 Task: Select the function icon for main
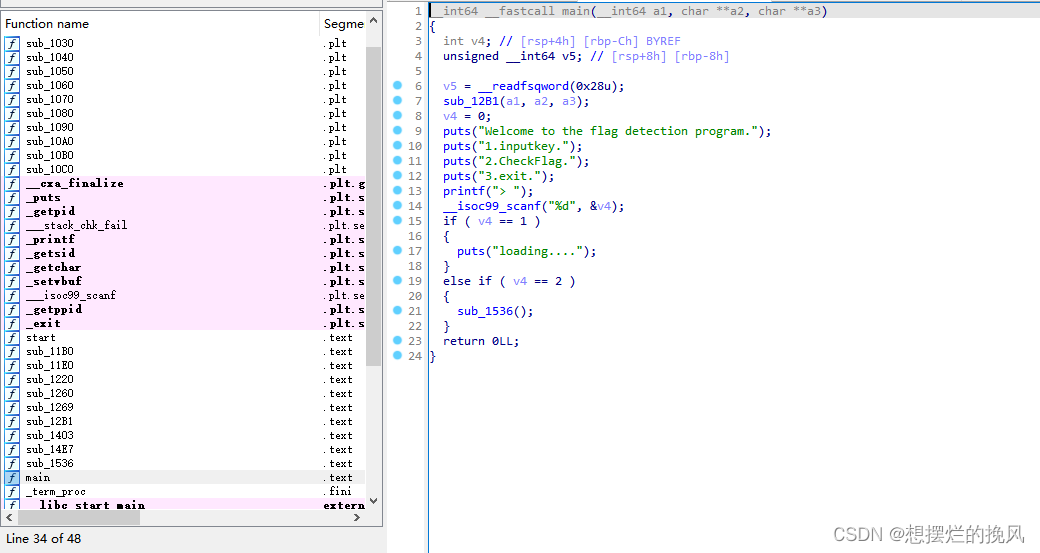pos(12,477)
